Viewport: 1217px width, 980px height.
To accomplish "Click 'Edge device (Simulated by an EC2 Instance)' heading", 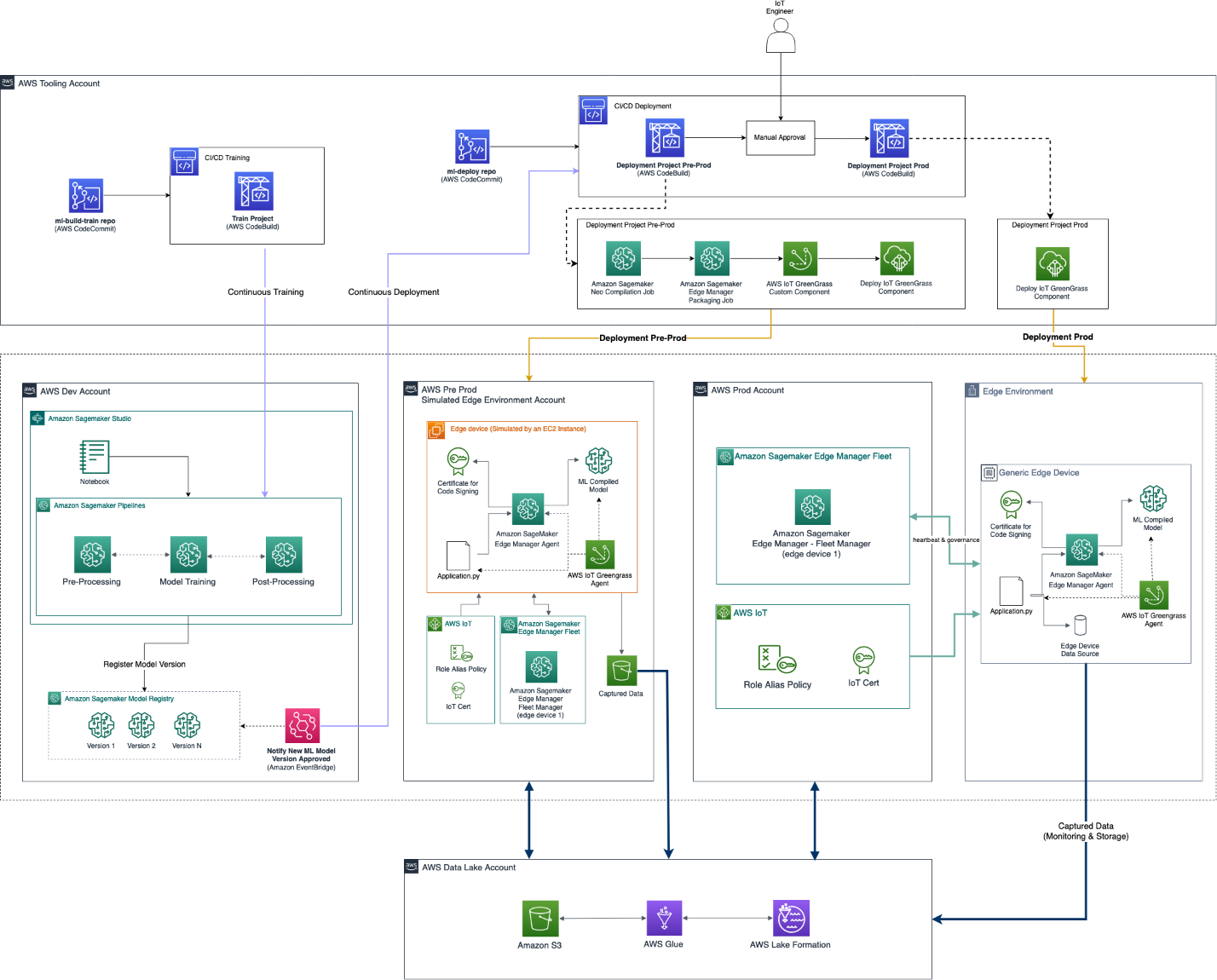I will click(x=518, y=429).
